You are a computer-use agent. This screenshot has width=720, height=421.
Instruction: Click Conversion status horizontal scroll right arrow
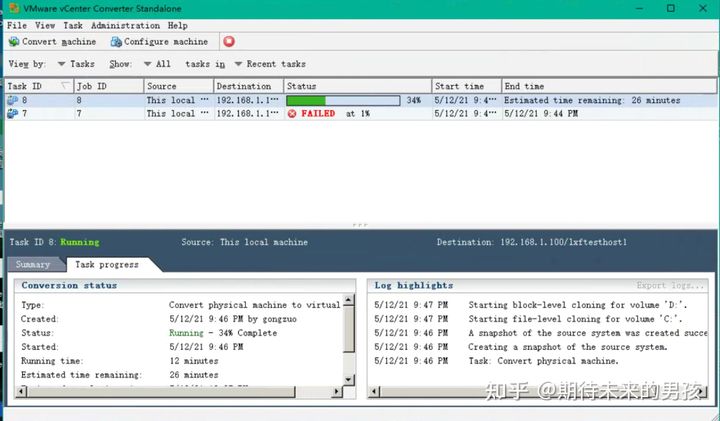[337, 392]
